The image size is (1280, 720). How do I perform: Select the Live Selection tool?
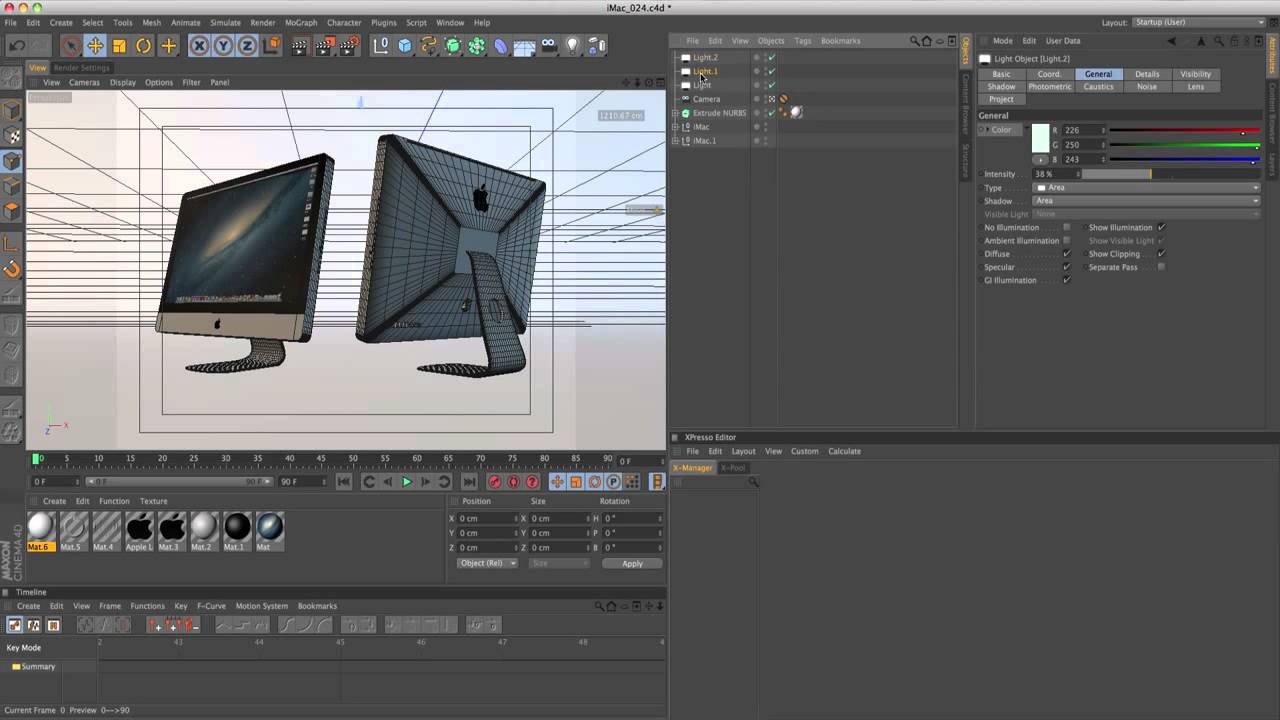pyautogui.click(x=70, y=45)
